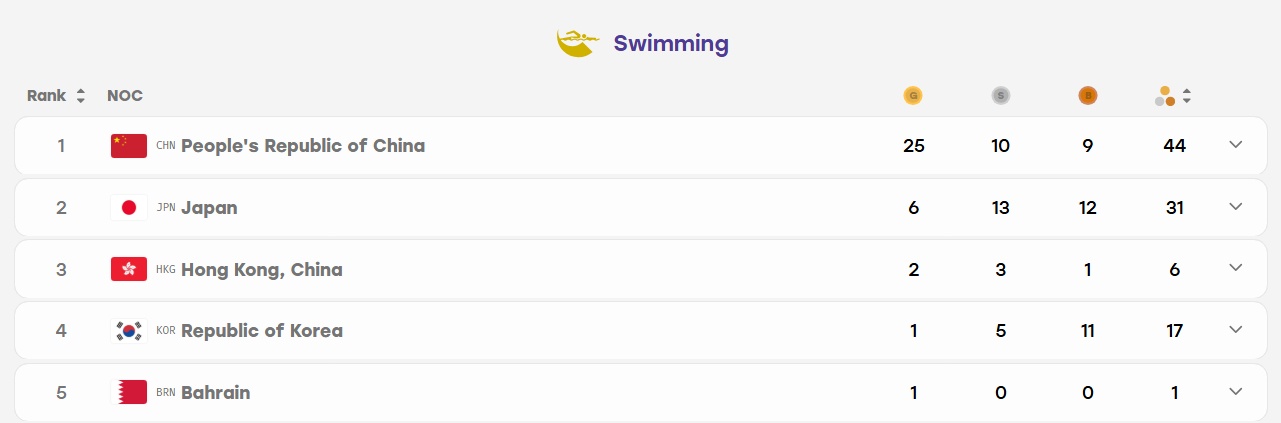Viewport: 1281px width, 423px height.
Task: Click the Republic of Korea flag
Action: click(129, 331)
